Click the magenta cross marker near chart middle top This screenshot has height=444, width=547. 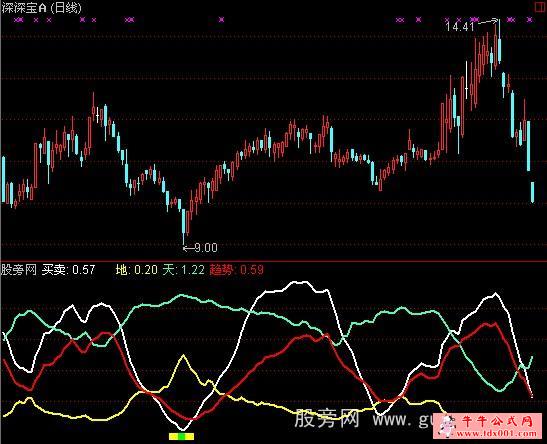coord(221,20)
